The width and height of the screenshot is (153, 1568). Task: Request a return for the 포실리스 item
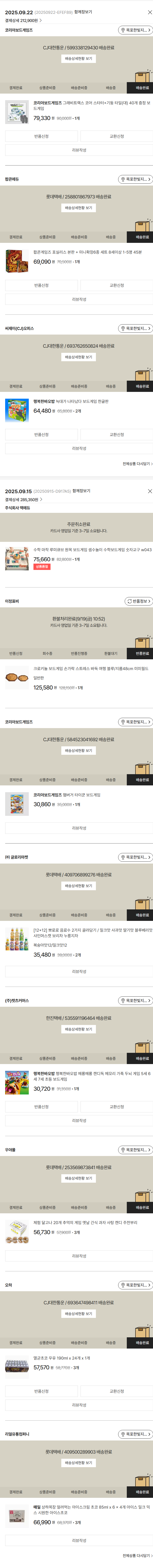(x=41, y=285)
